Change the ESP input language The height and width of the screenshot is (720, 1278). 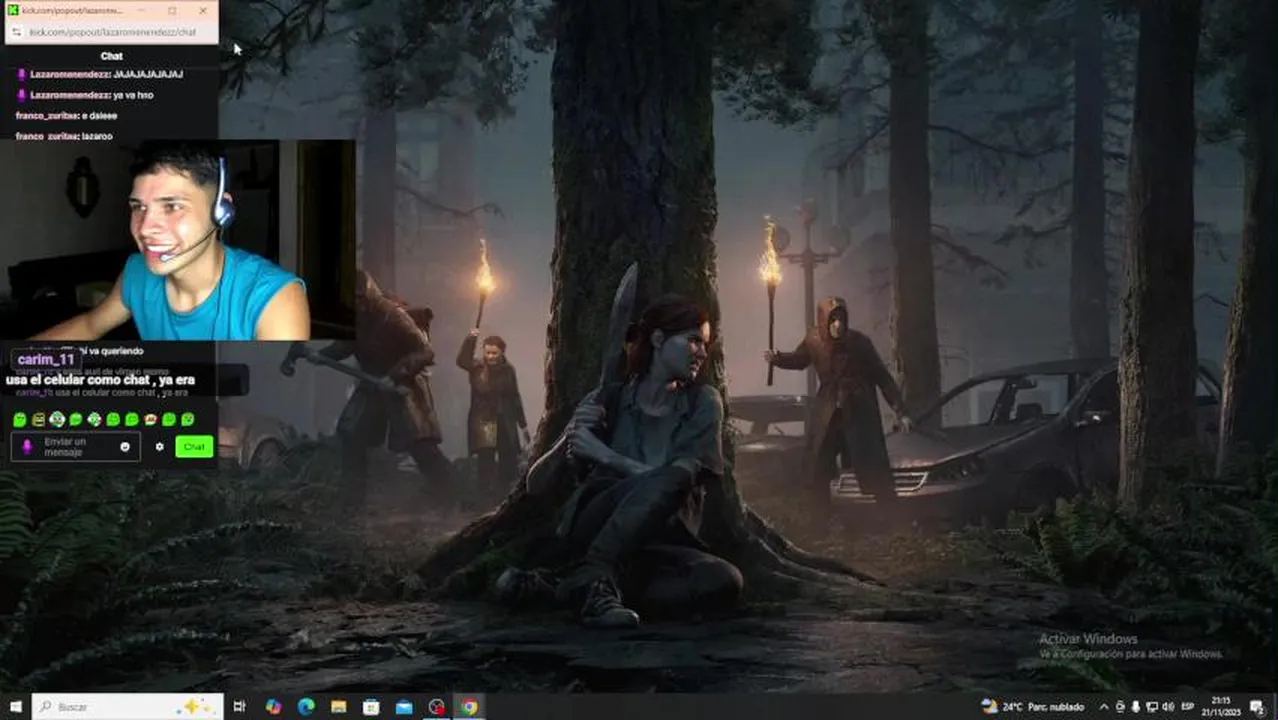pyautogui.click(x=1188, y=707)
